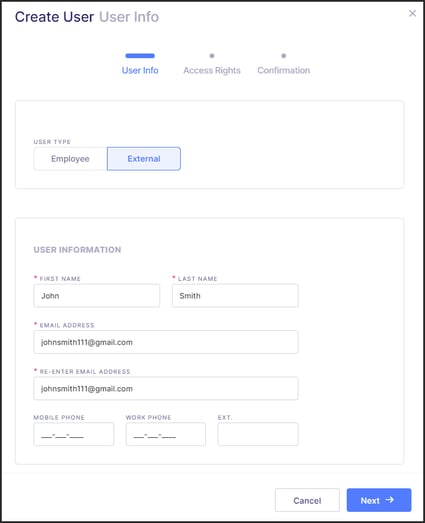Focus the Mobile Phone input
Viewport: 425px width, 523px height.
(x=74, y=434)
